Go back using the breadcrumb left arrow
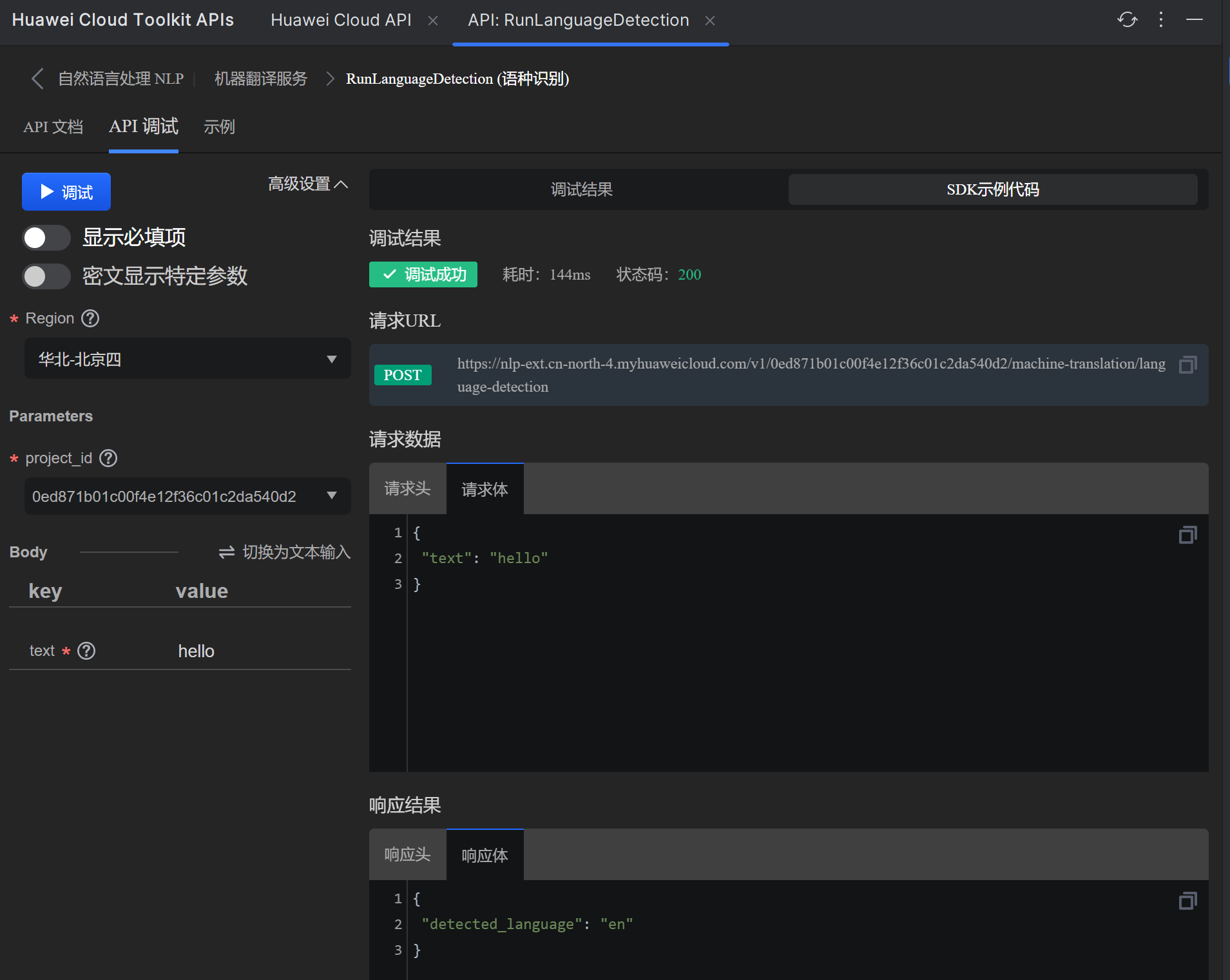 coord(37,79)
